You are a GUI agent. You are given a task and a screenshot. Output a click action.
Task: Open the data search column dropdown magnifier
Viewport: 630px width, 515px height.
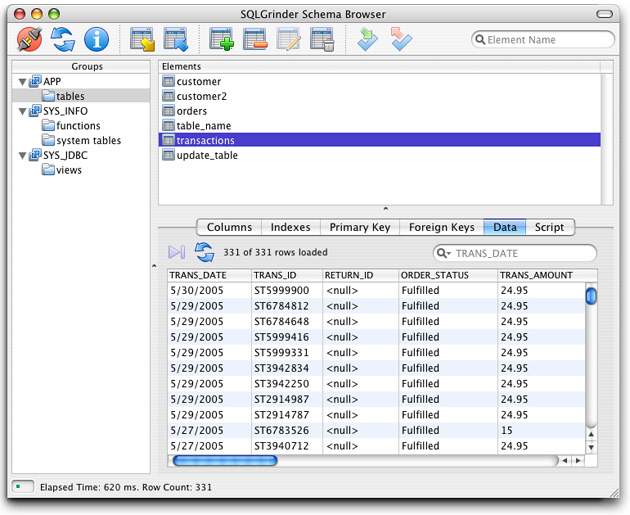click(444, 253)
